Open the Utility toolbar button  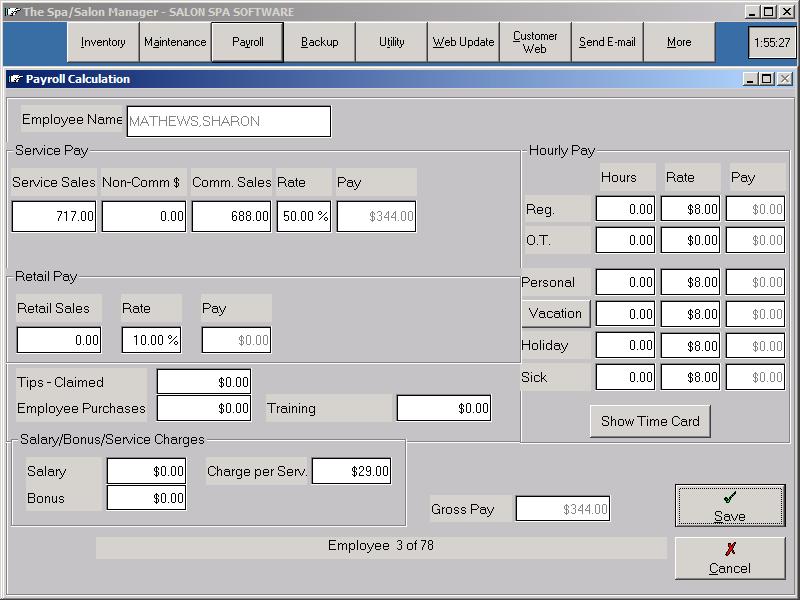(x=391, y=42)
